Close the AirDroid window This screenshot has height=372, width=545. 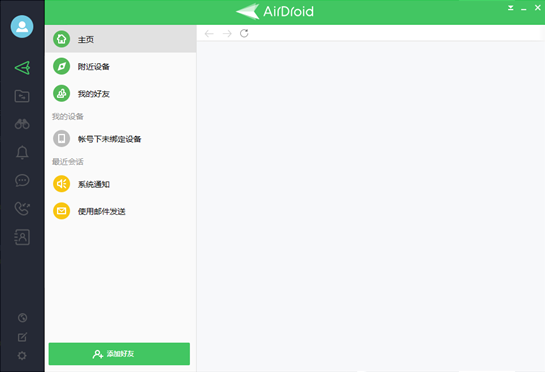click(x=537, y=8)
